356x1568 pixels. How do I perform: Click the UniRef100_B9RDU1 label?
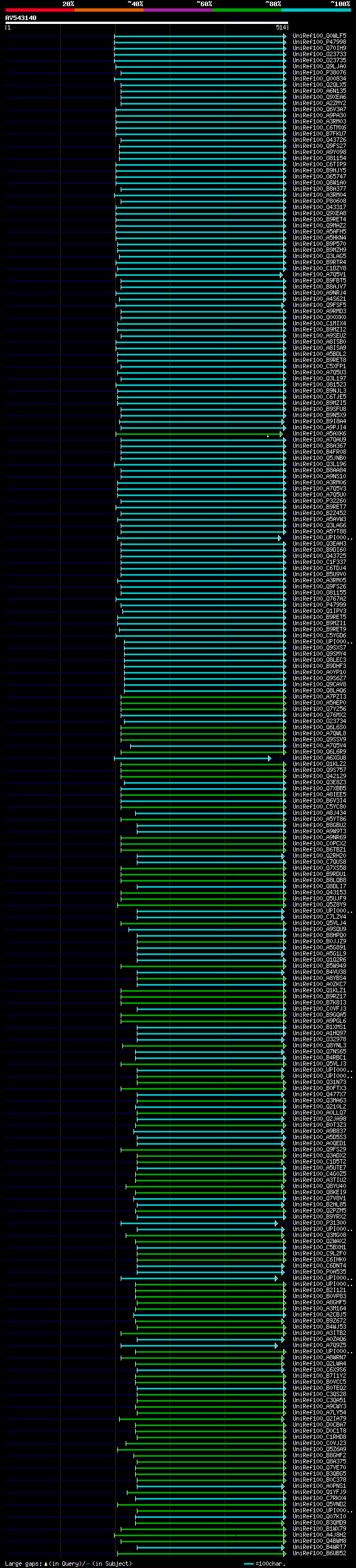[319, 874]
